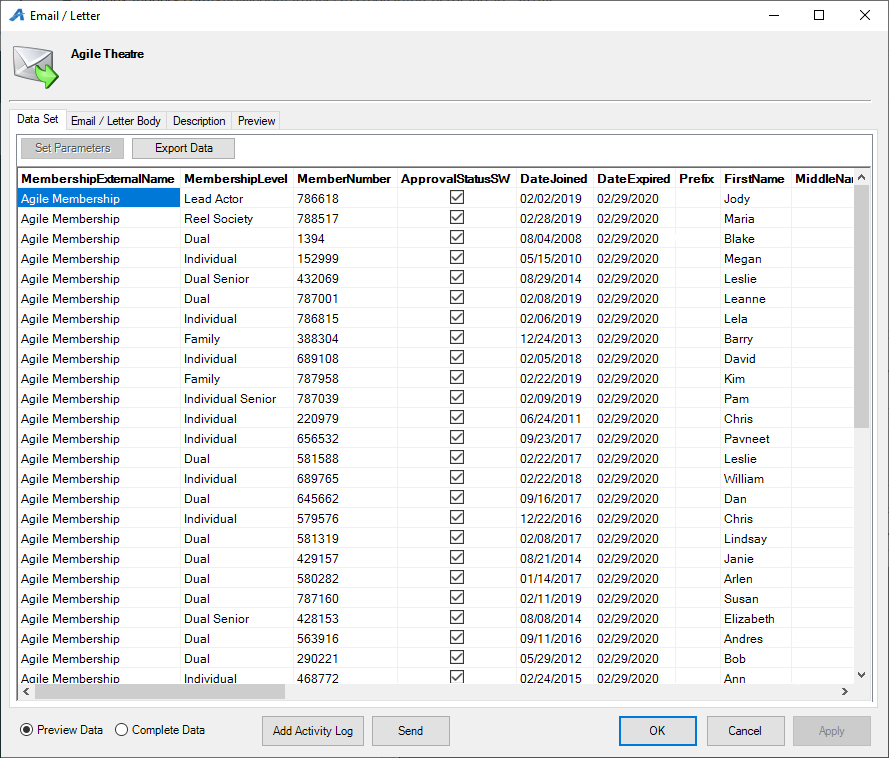Click the Cancel button
The image size is (889, 758).
pos(745,731)
